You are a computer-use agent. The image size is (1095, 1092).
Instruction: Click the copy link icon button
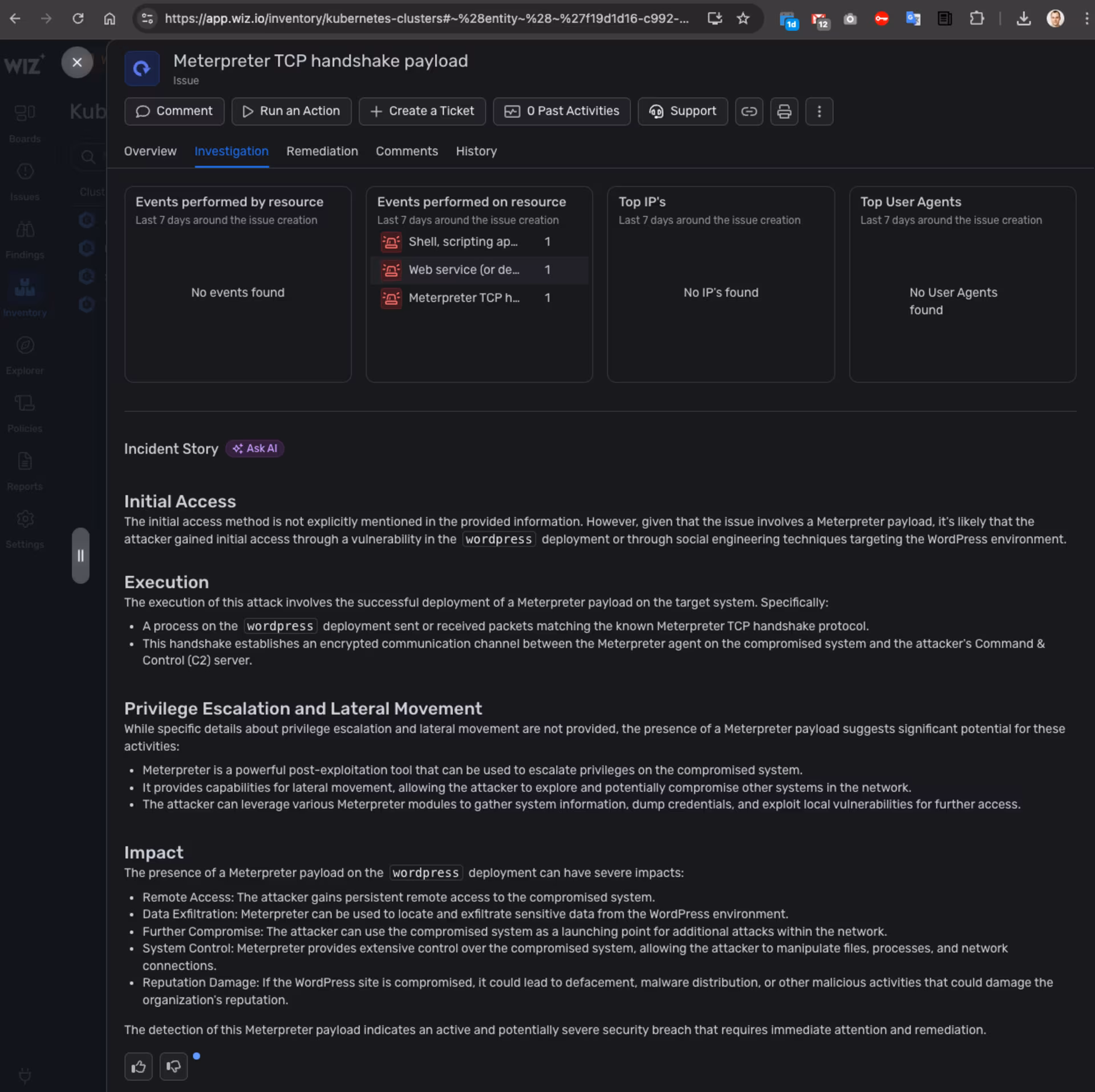point(749,111)
